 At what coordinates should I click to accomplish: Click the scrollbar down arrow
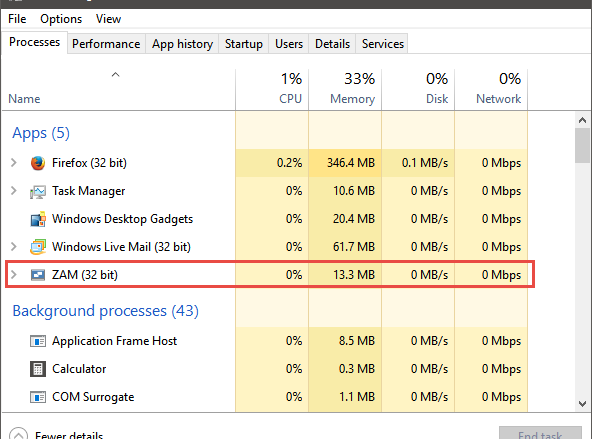point(582,404)
